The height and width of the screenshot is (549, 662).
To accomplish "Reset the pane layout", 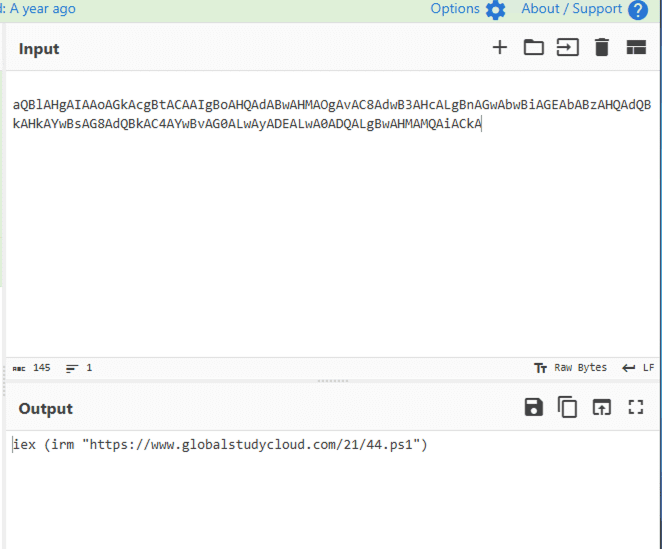I will [636, 48].
